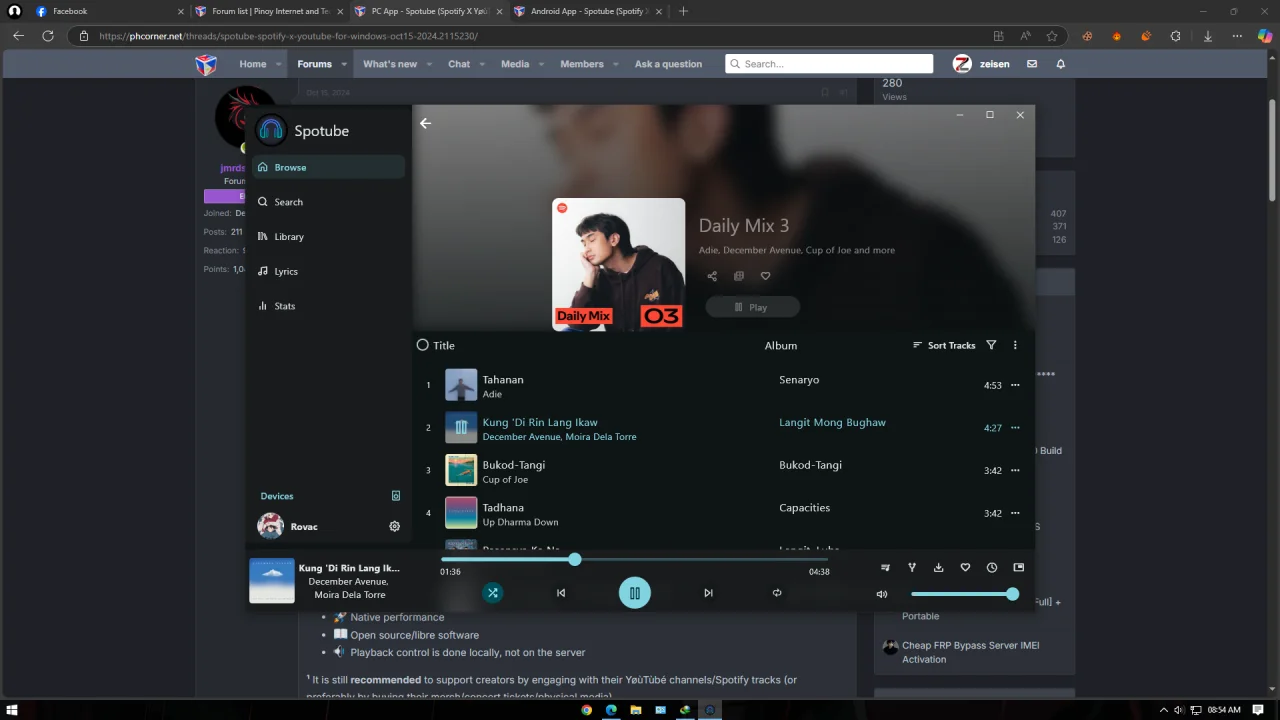Open Library in Spotube sidebar

coord(328,237)
